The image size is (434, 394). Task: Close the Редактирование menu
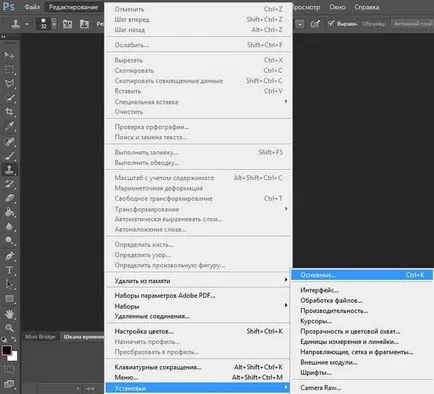tap(73, 7)
